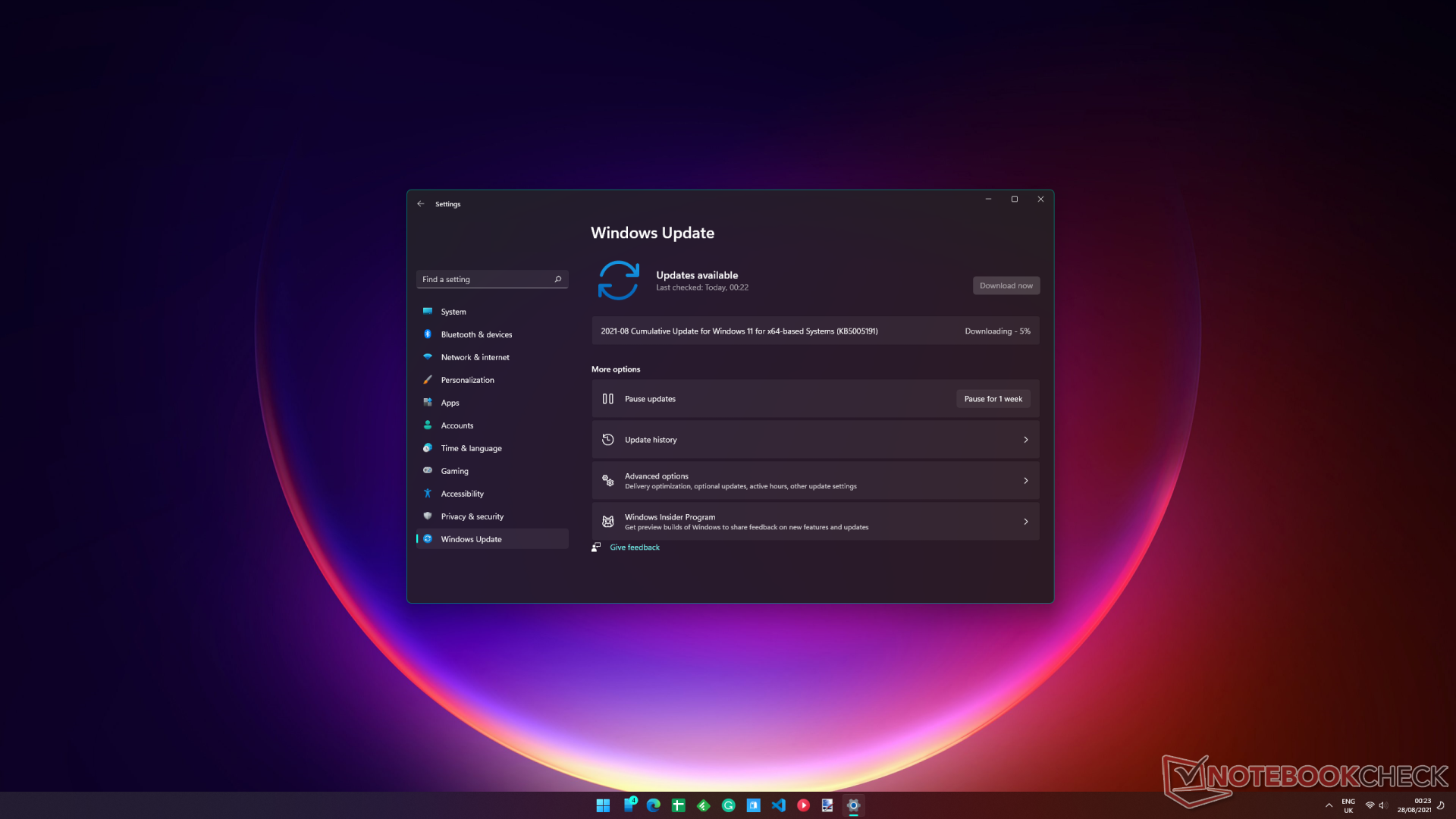Click Give feedback link

(x=634, y=546)
